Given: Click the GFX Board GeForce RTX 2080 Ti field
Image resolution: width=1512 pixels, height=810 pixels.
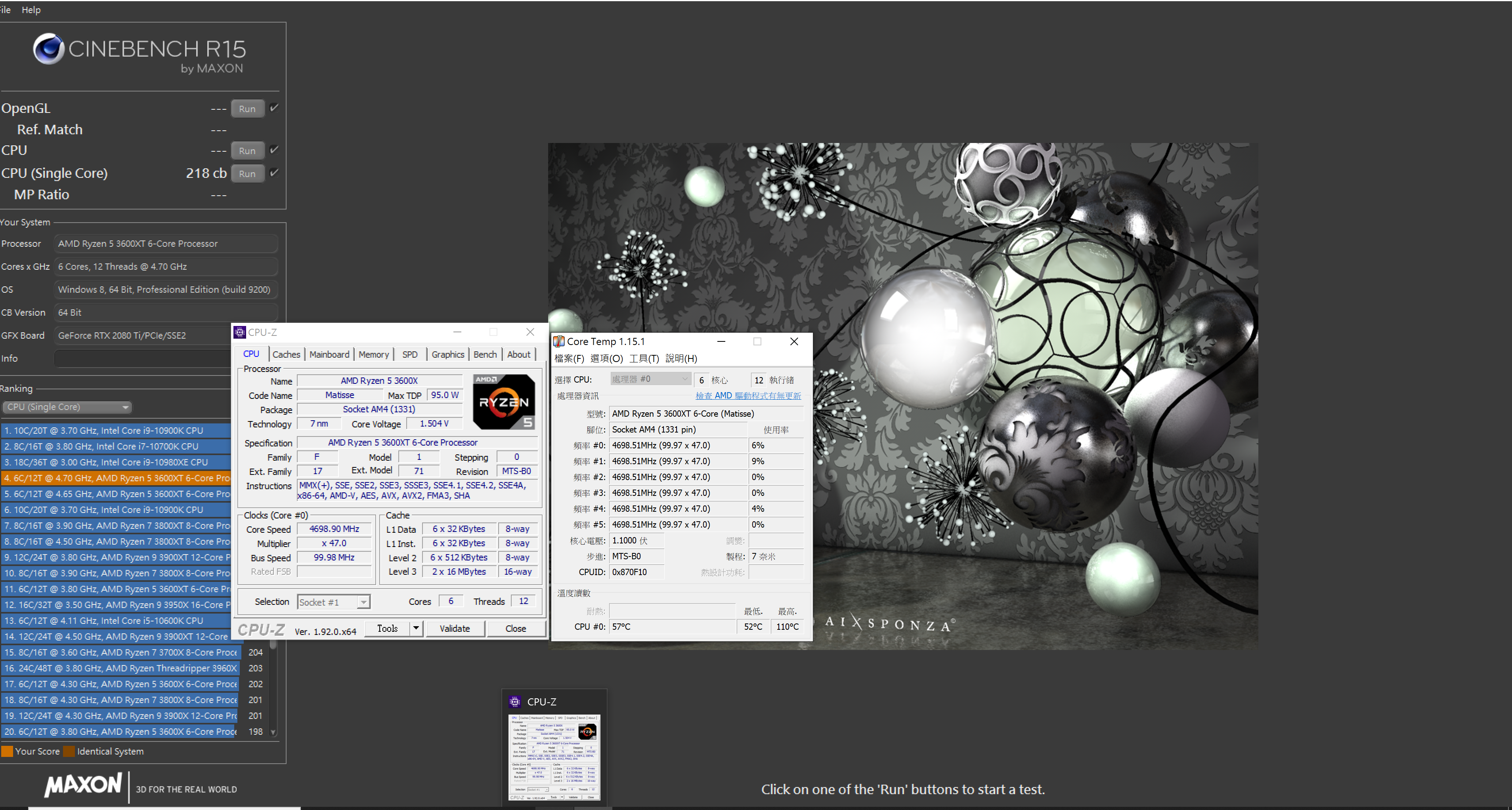Looking at the screenshot, I should point(143,335).
